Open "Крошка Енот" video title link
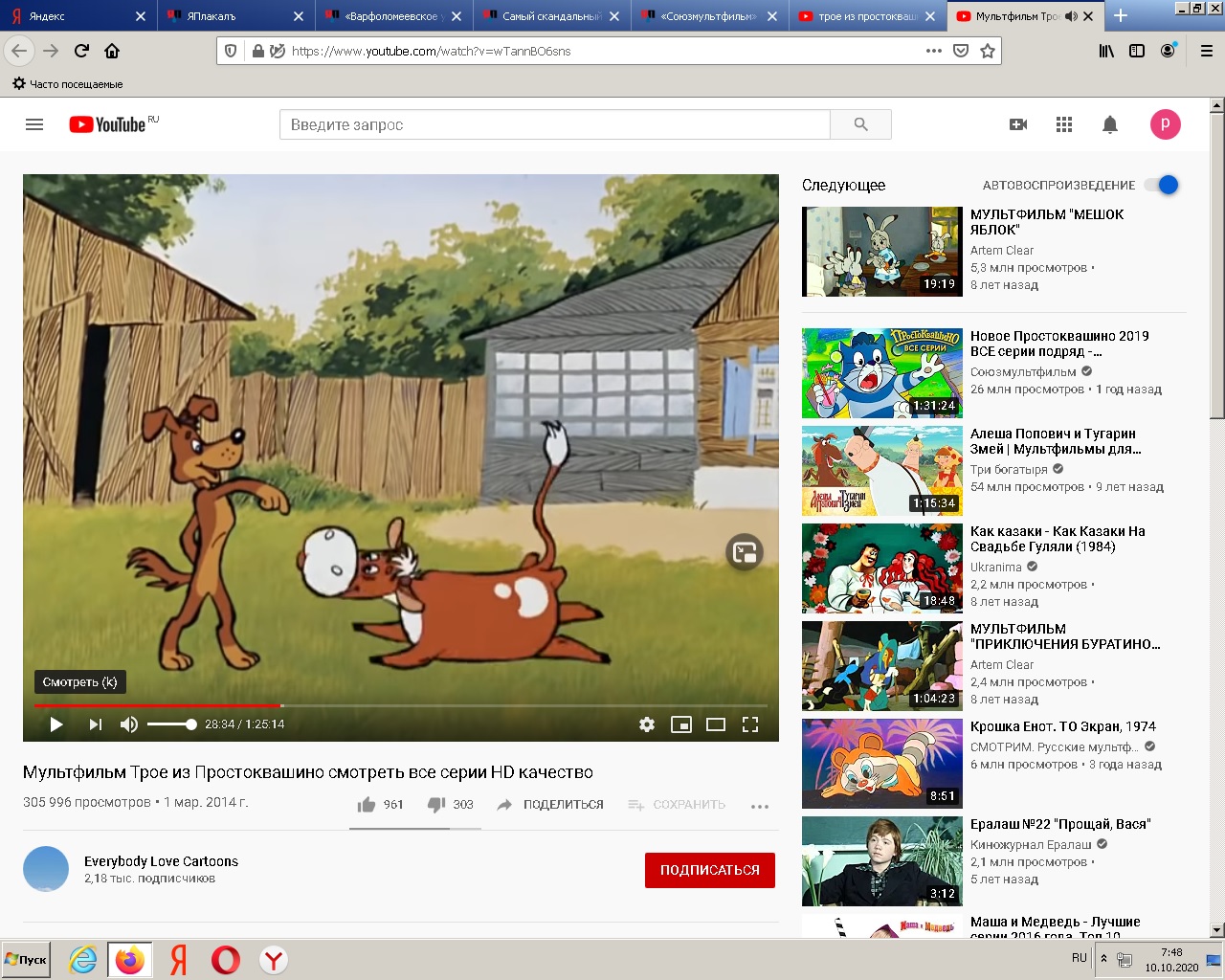Viewport: 1225px width, 980px height. pyautogui.click(x=1063, y=726)
